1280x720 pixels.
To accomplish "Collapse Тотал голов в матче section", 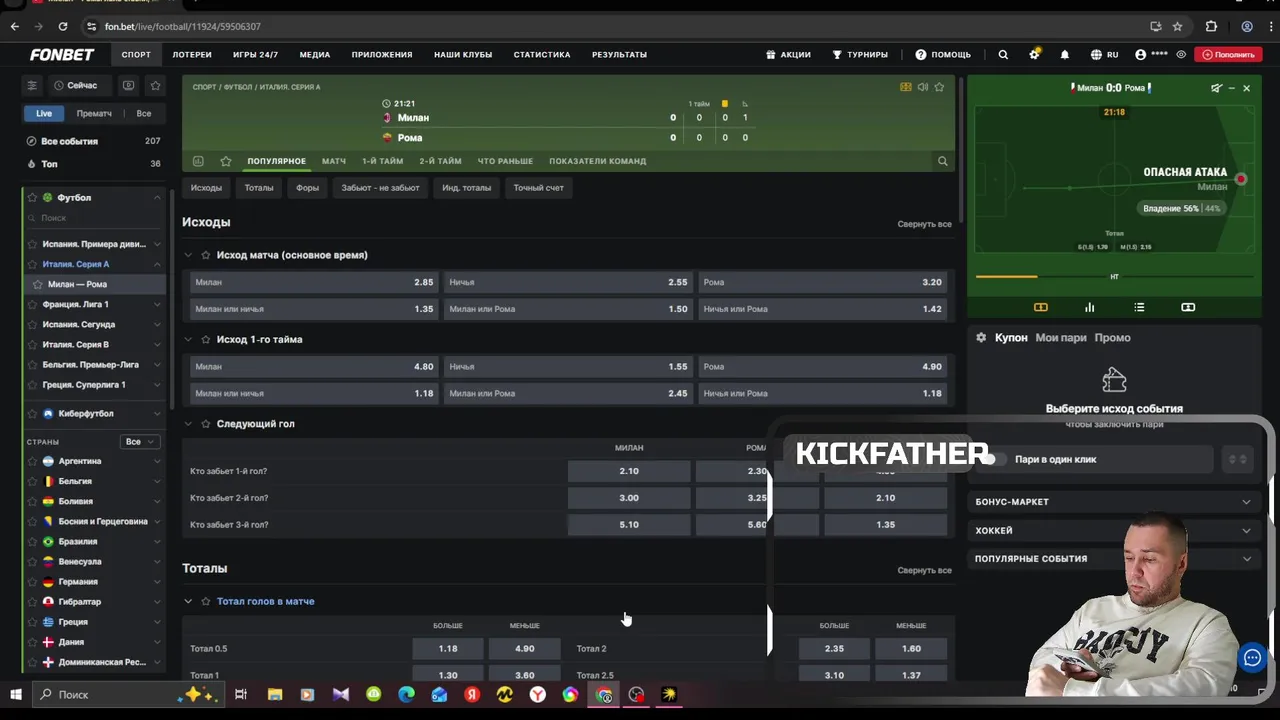I will tap(188, 601).
